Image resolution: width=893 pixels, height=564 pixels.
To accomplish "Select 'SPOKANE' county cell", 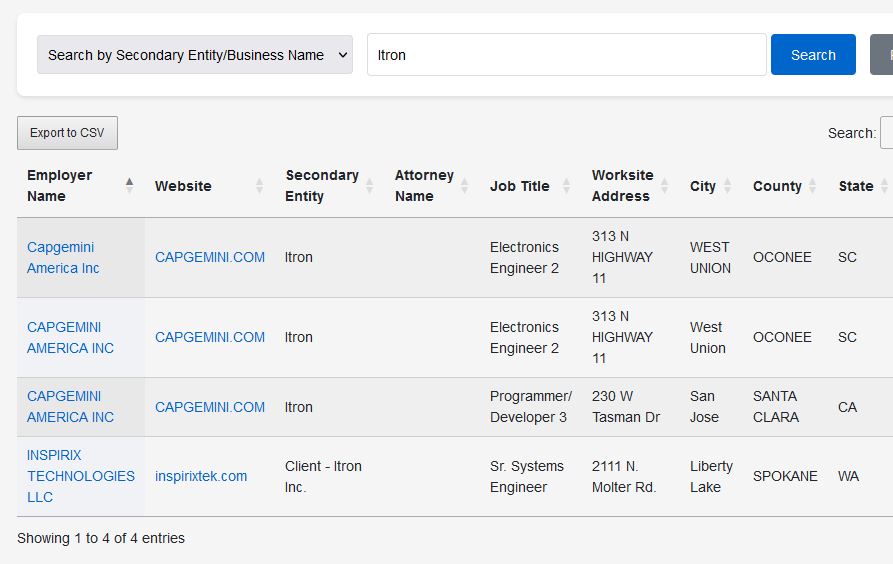I will tap(785, 476).
